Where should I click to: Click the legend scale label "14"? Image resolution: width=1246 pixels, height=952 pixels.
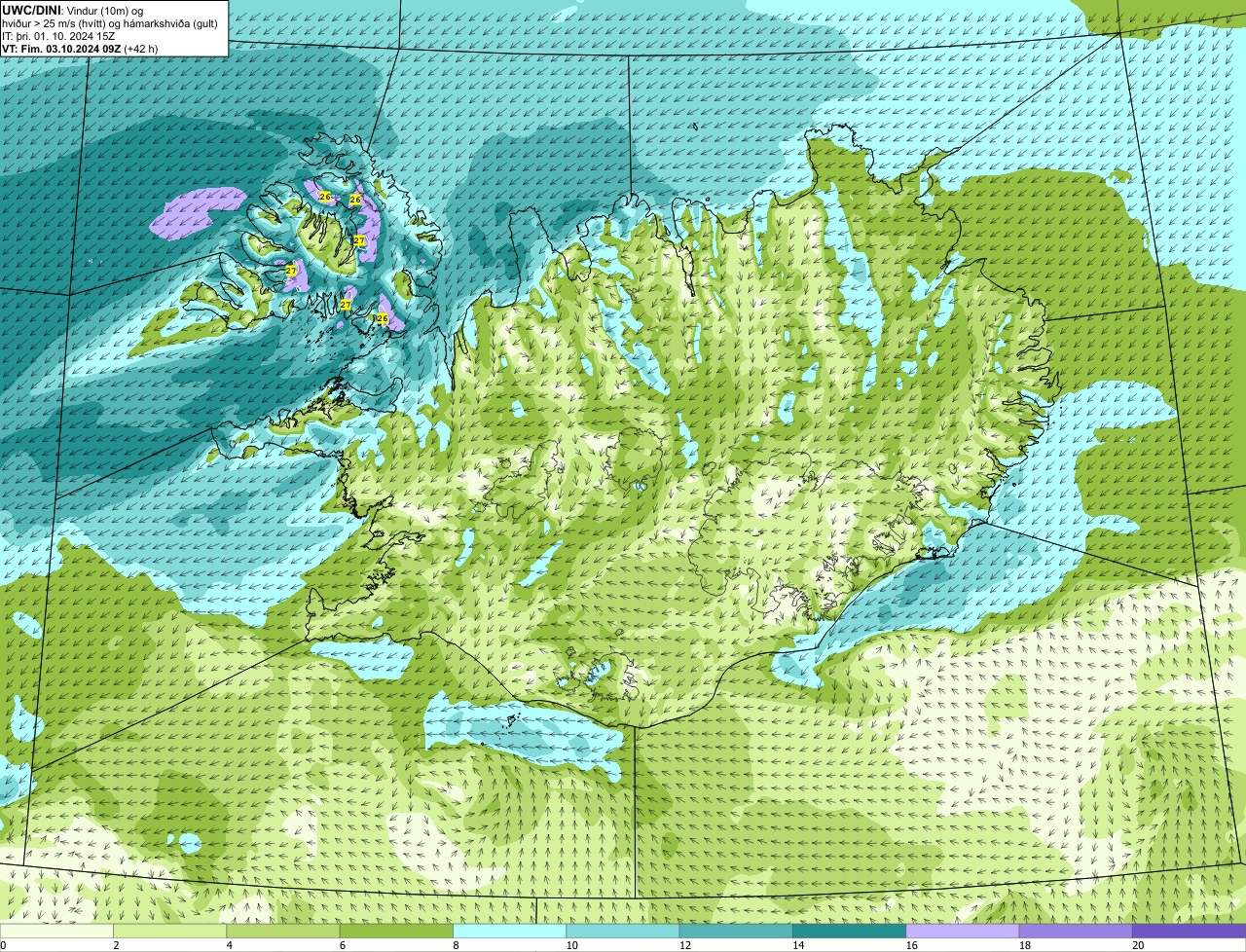[797, 945]
